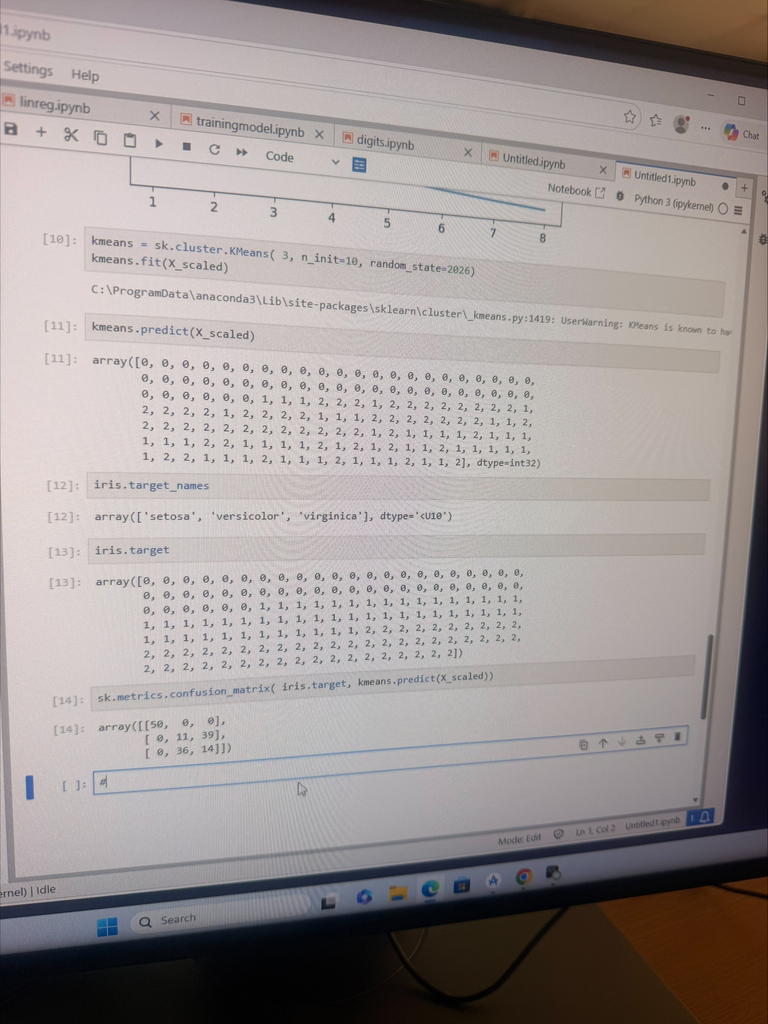Select cell 12 containing iris.target_names
Screen dimensions: 768x1024
point(398,487)
